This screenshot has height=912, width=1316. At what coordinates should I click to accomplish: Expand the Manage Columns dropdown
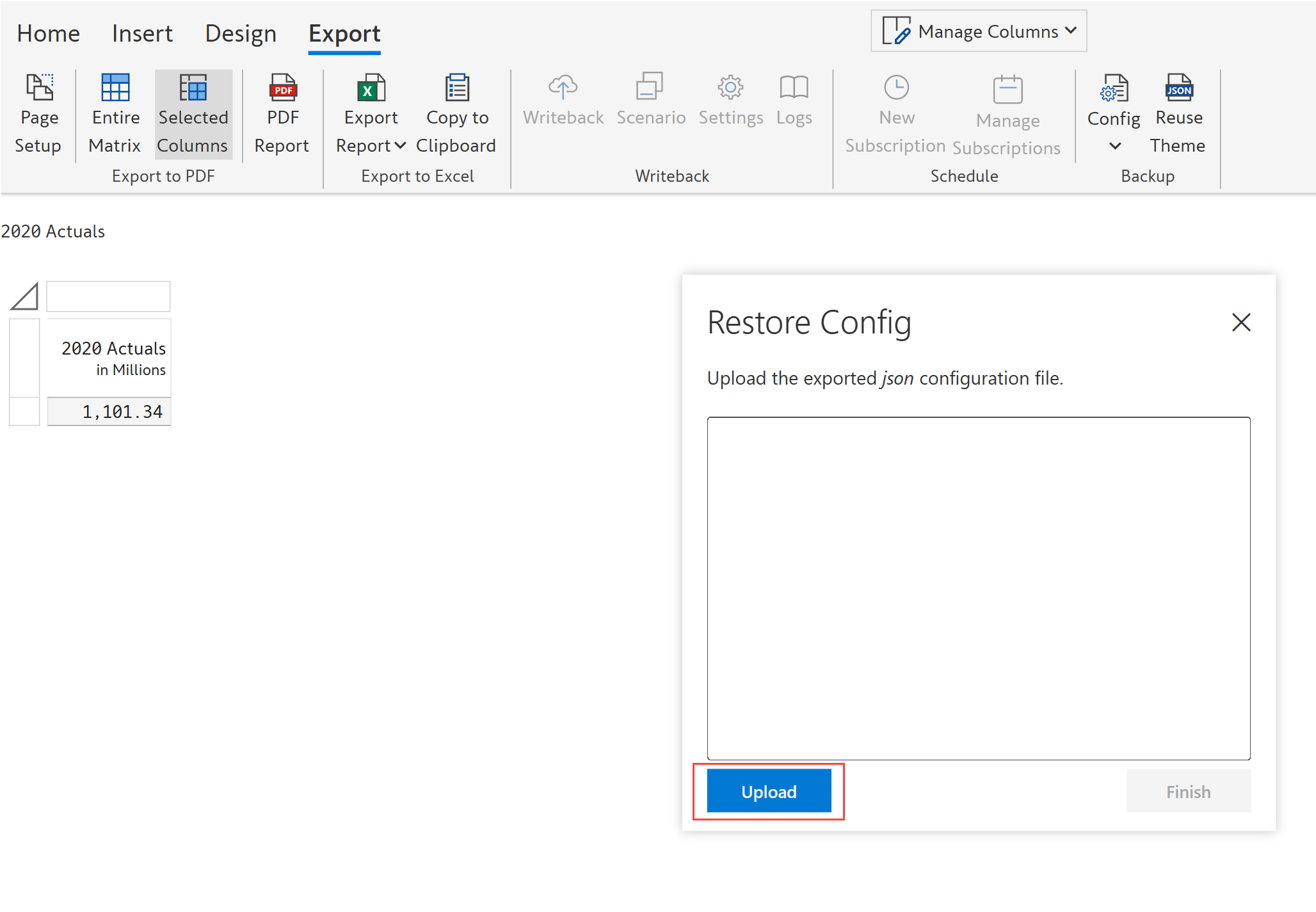(979, 31)
